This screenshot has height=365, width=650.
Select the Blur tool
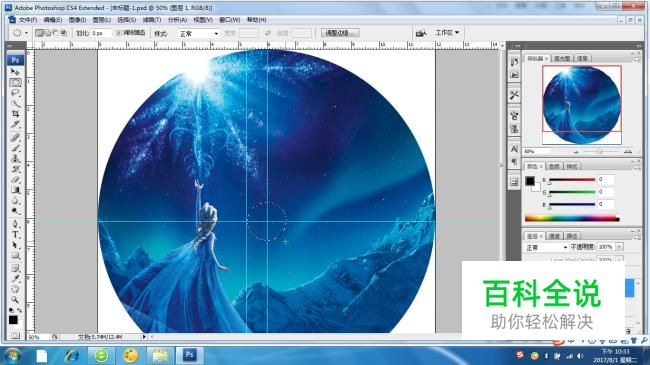click(x=15, y=201)
